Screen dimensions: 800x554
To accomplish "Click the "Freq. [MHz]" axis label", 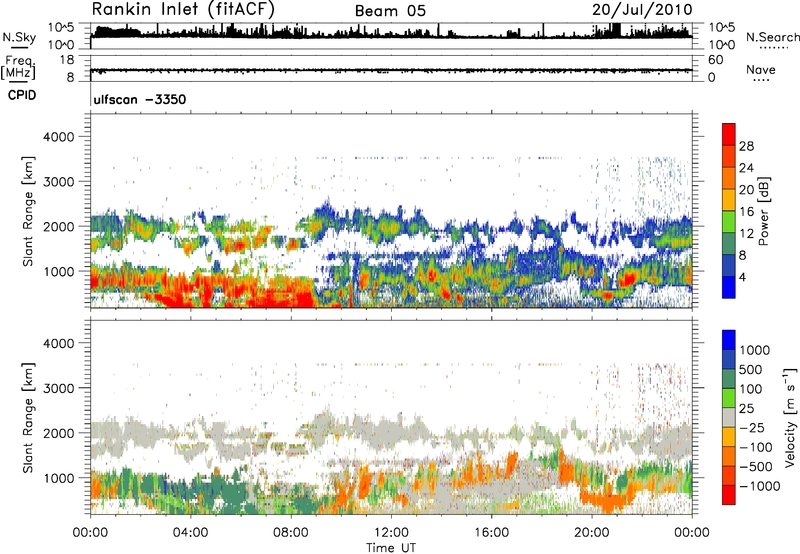I will [19, 68].
